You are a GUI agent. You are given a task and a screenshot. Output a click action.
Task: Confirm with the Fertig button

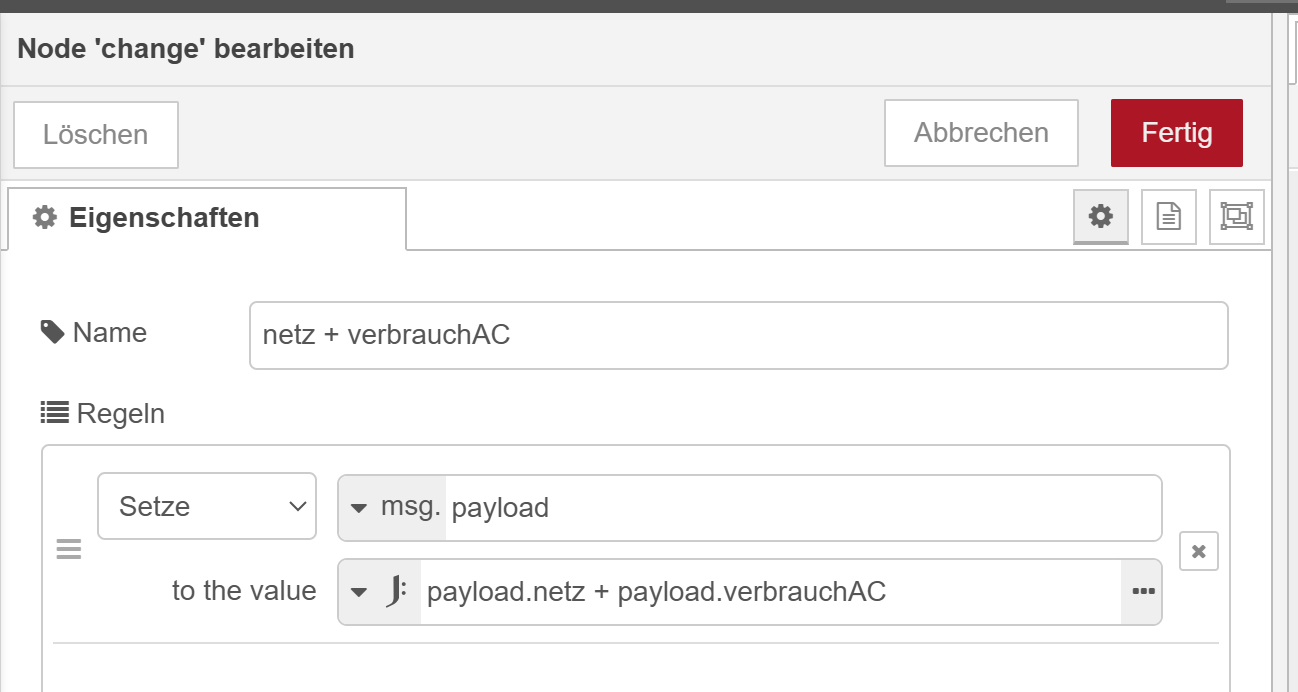pos(1176,132)
